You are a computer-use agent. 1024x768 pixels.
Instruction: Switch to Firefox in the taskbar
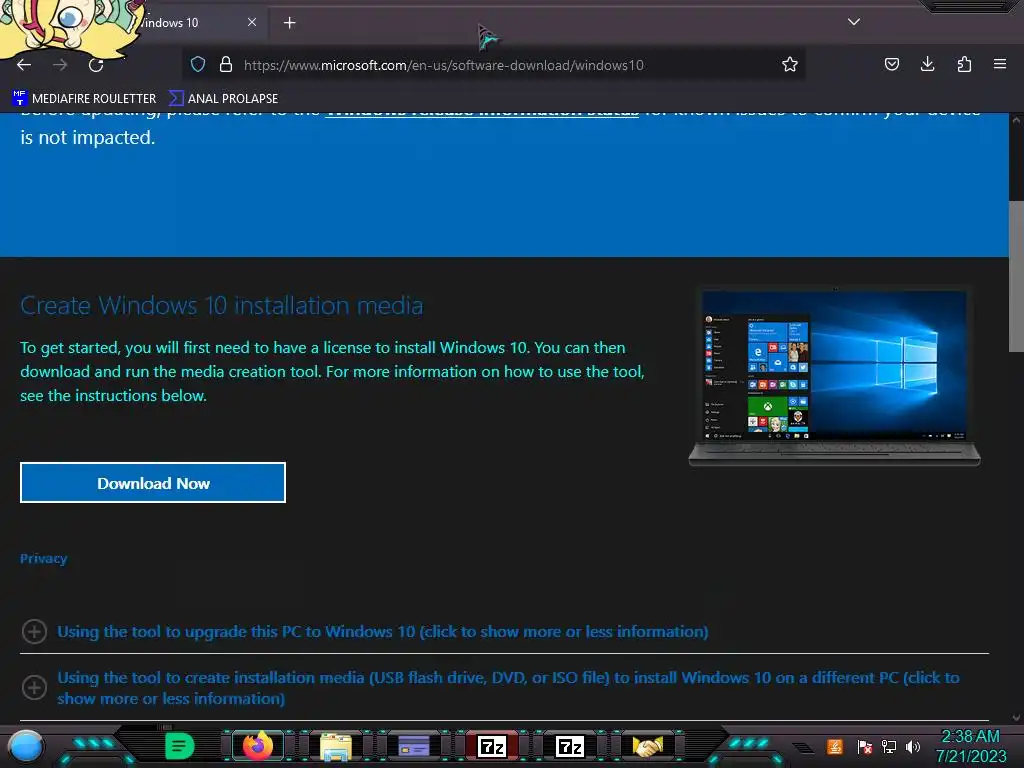coord(258,745)
